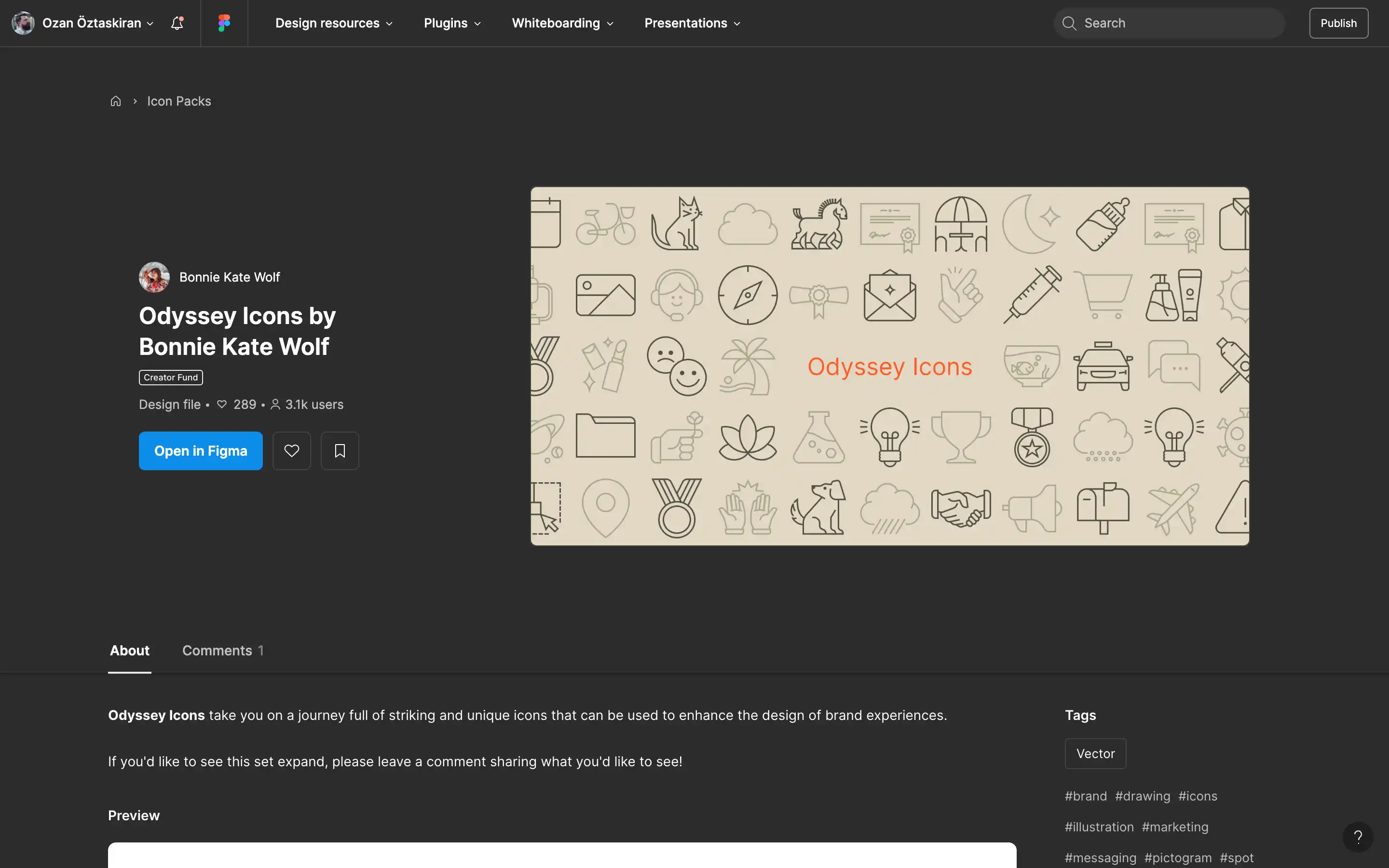Click the #marketing hashtag

coord(1175,827)
